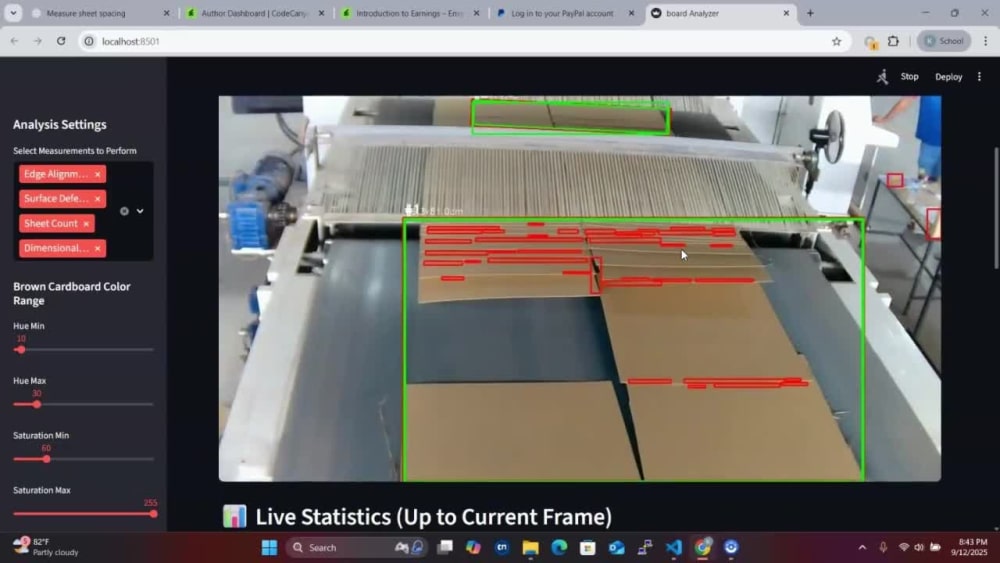This screenshot has height=563, width=1000.
Task: Clear all selected measurements
Action: 124,211
